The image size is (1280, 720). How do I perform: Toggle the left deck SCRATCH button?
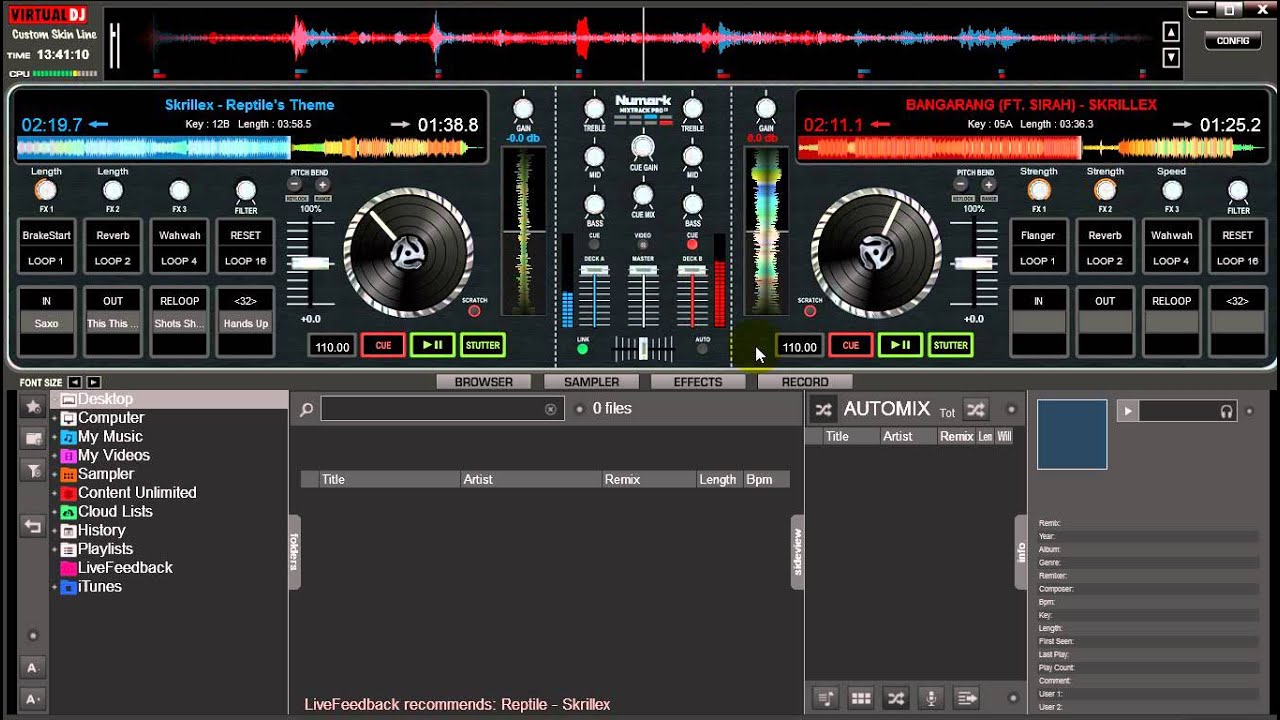tap(474, 311)
